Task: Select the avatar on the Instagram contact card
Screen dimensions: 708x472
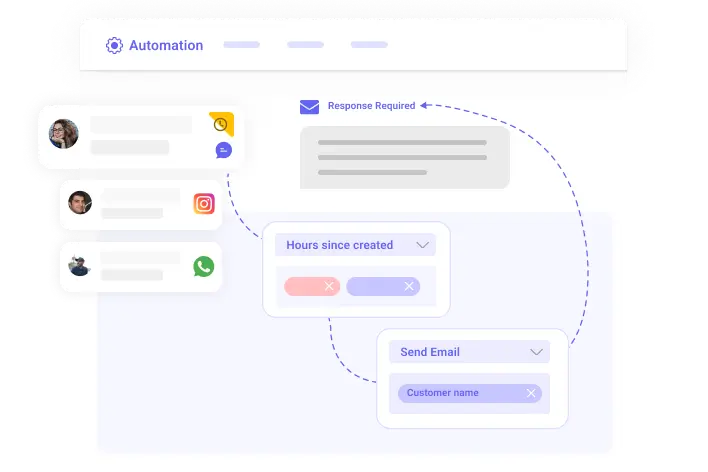Action: pyautogui.click(x=80, y=203)
